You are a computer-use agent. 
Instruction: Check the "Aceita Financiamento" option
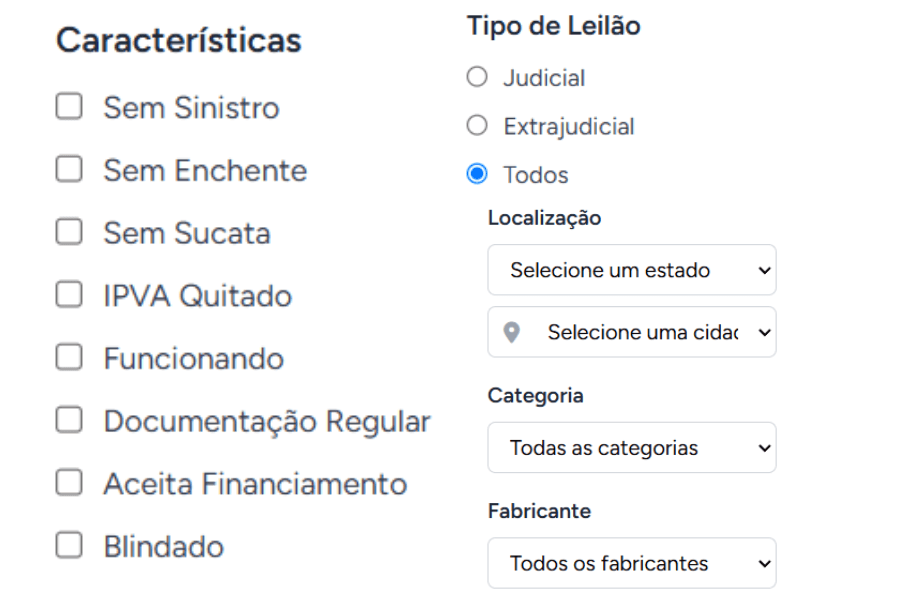tap(68, 483)
